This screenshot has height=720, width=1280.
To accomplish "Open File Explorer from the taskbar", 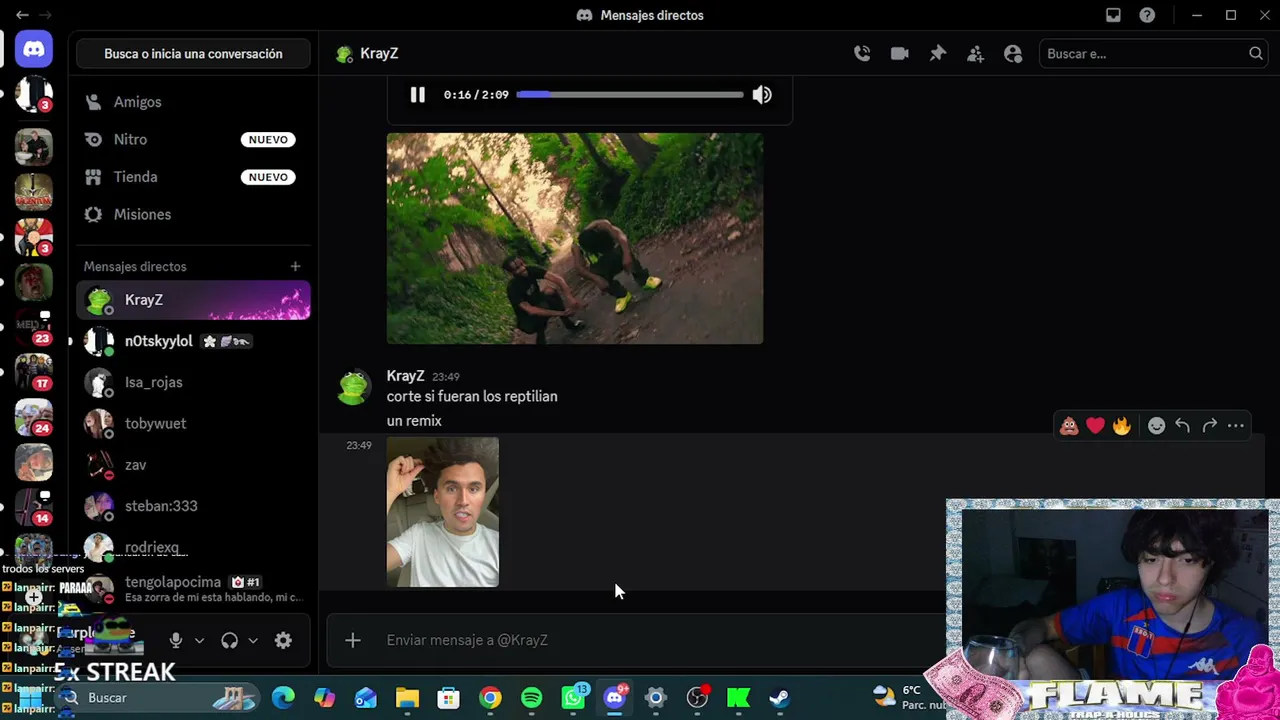I will 407,698.
